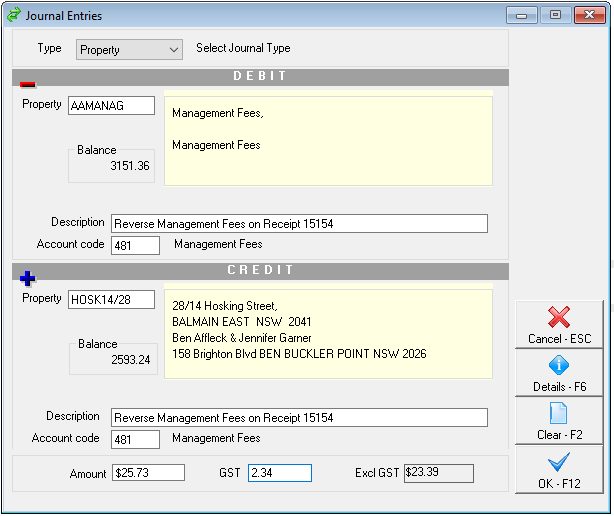Click the DEBIT section header
This screenshot has height=516, width=614.
[x=260, y=76]
